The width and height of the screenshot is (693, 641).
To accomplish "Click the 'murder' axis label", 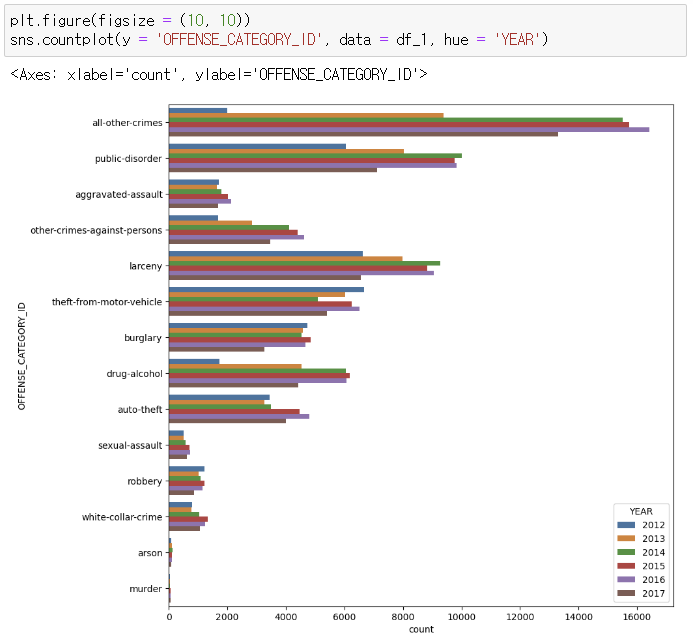I will click(x=145, y=589).
